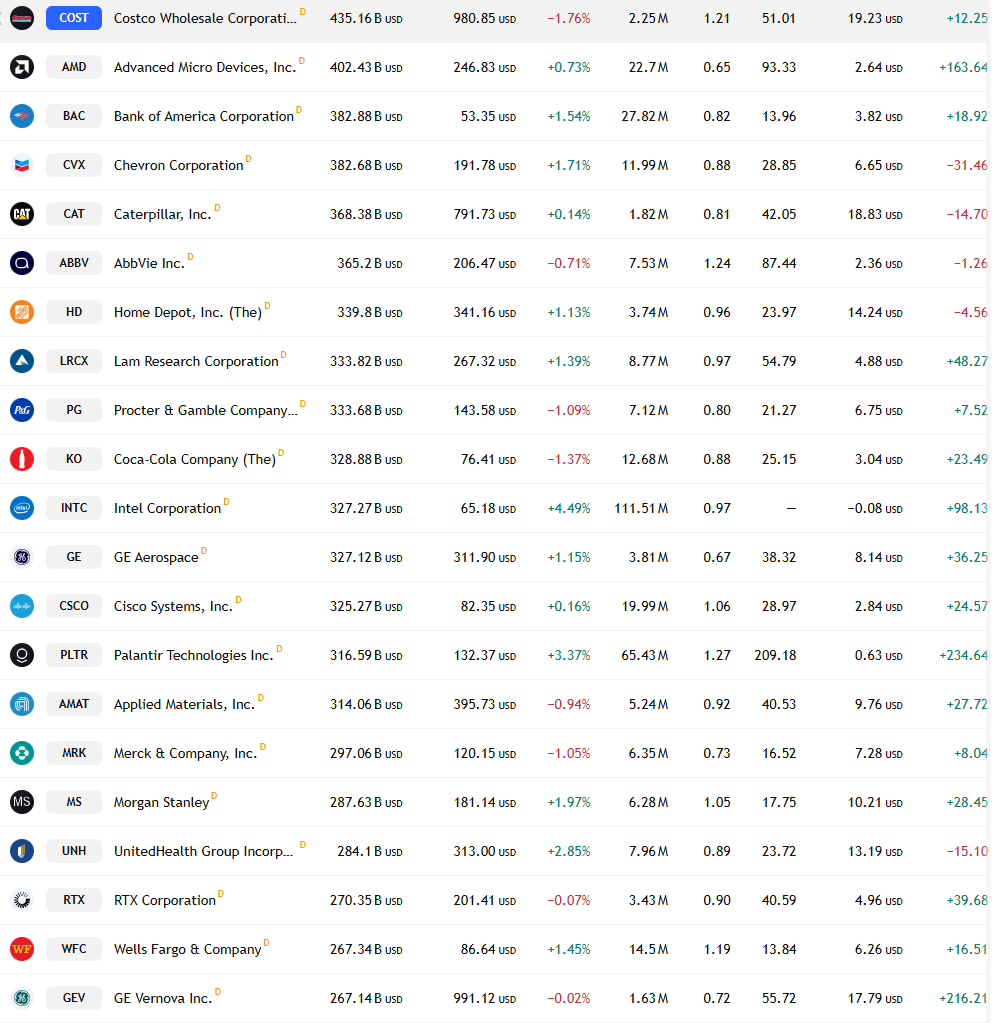Open Coca-Cola Company (The) link
Image resolution: width=992 pixels, height=1023 pixels.
point(194,459)
